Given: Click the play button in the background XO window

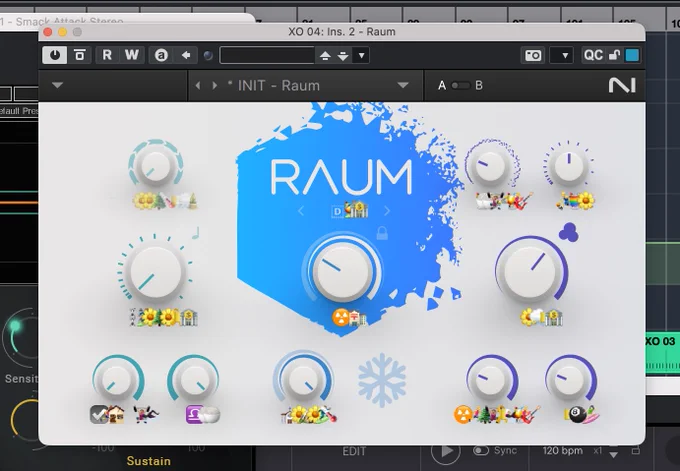Looking at the screenshot, I should coord(446,451).
